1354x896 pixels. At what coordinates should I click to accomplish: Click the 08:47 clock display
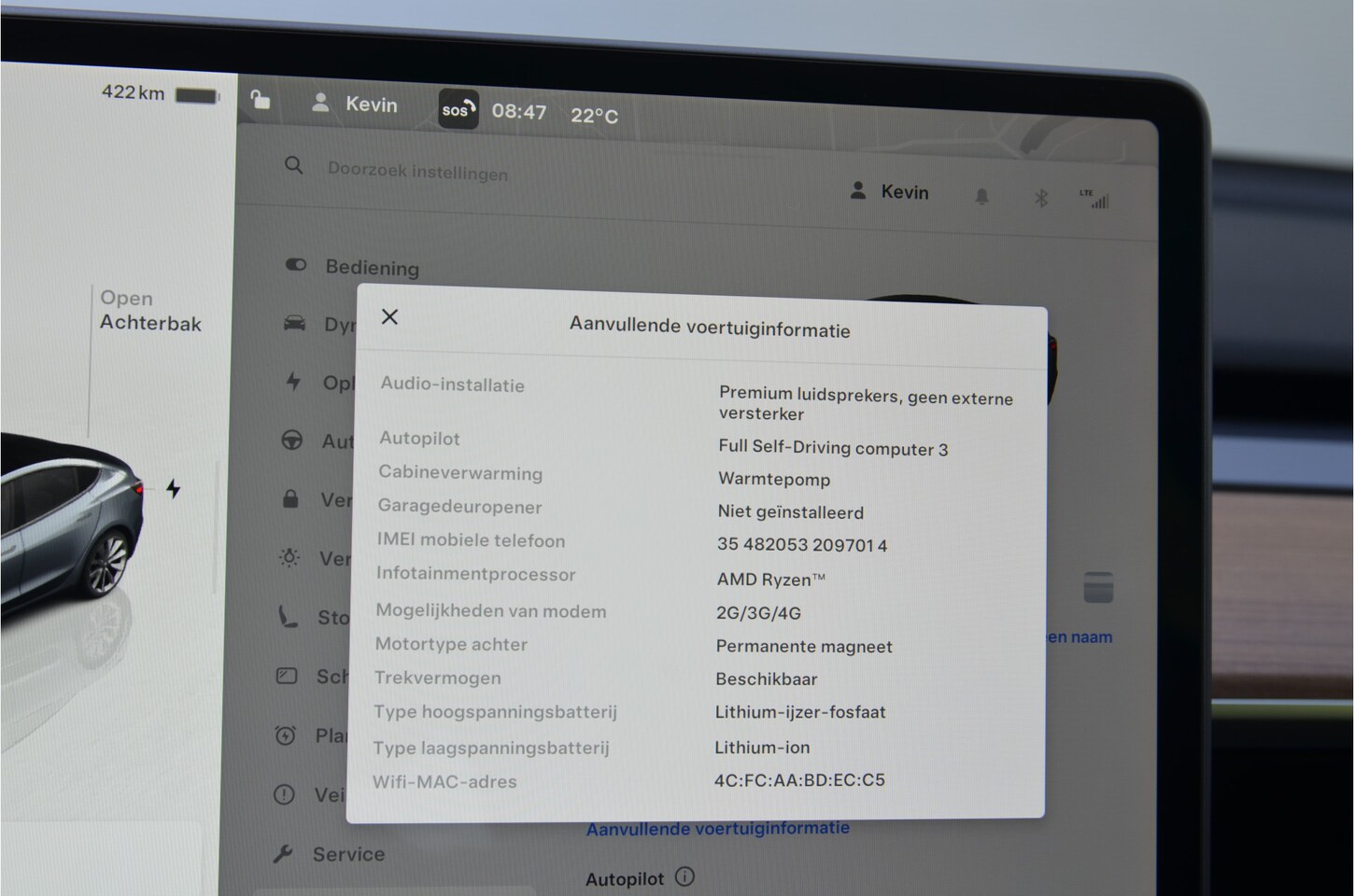[519, 112]
